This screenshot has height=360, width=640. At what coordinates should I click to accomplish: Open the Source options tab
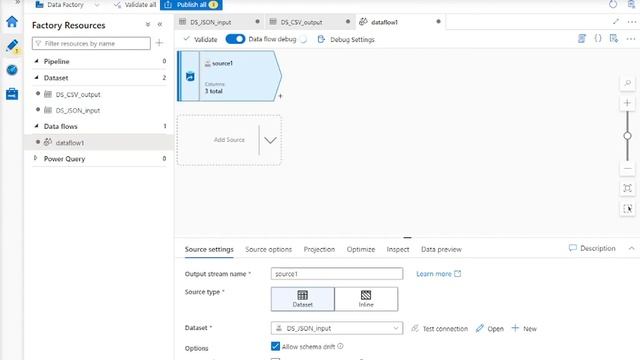point(269,249)
